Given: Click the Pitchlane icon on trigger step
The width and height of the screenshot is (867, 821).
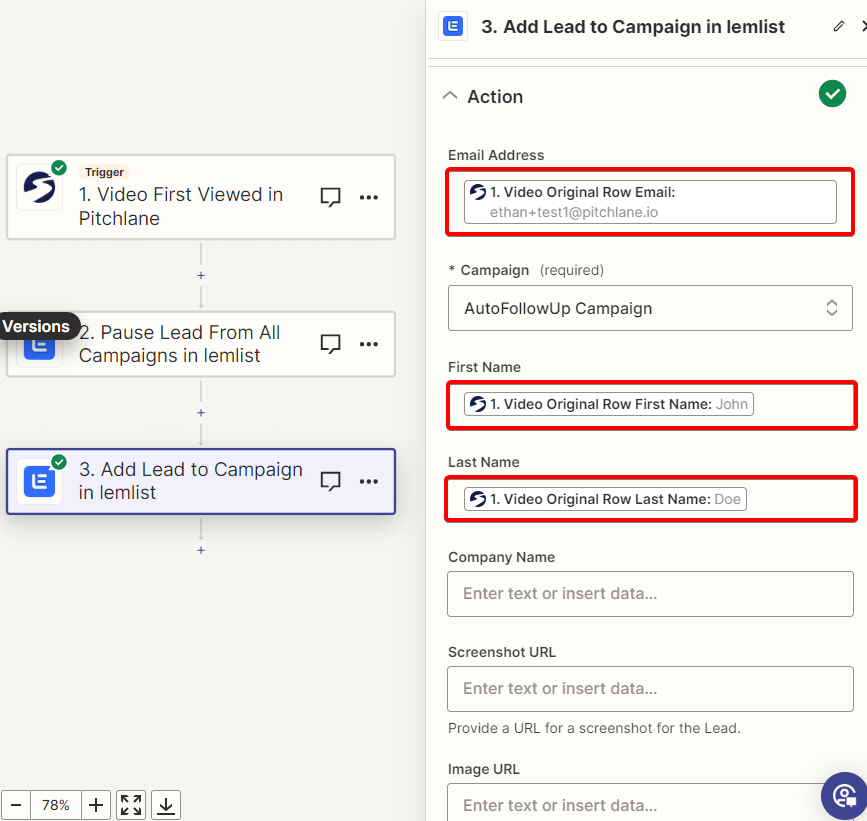Looking at the screenshot, I should (x=39, y=187).
